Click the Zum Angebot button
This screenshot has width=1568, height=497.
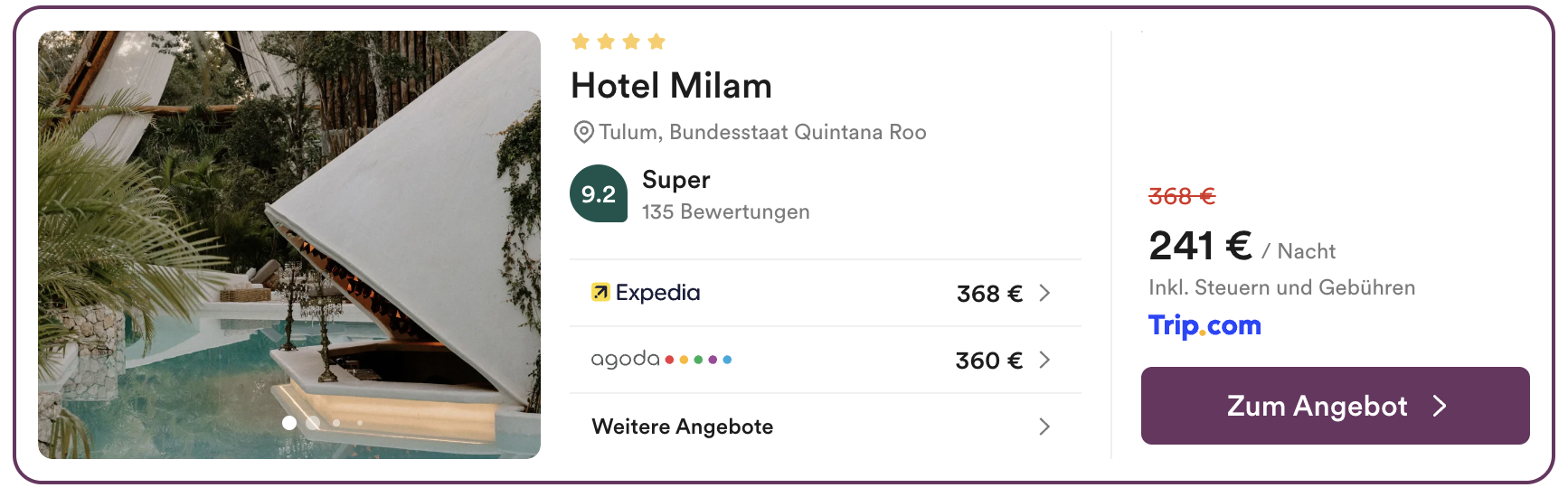pos(1336,406)
